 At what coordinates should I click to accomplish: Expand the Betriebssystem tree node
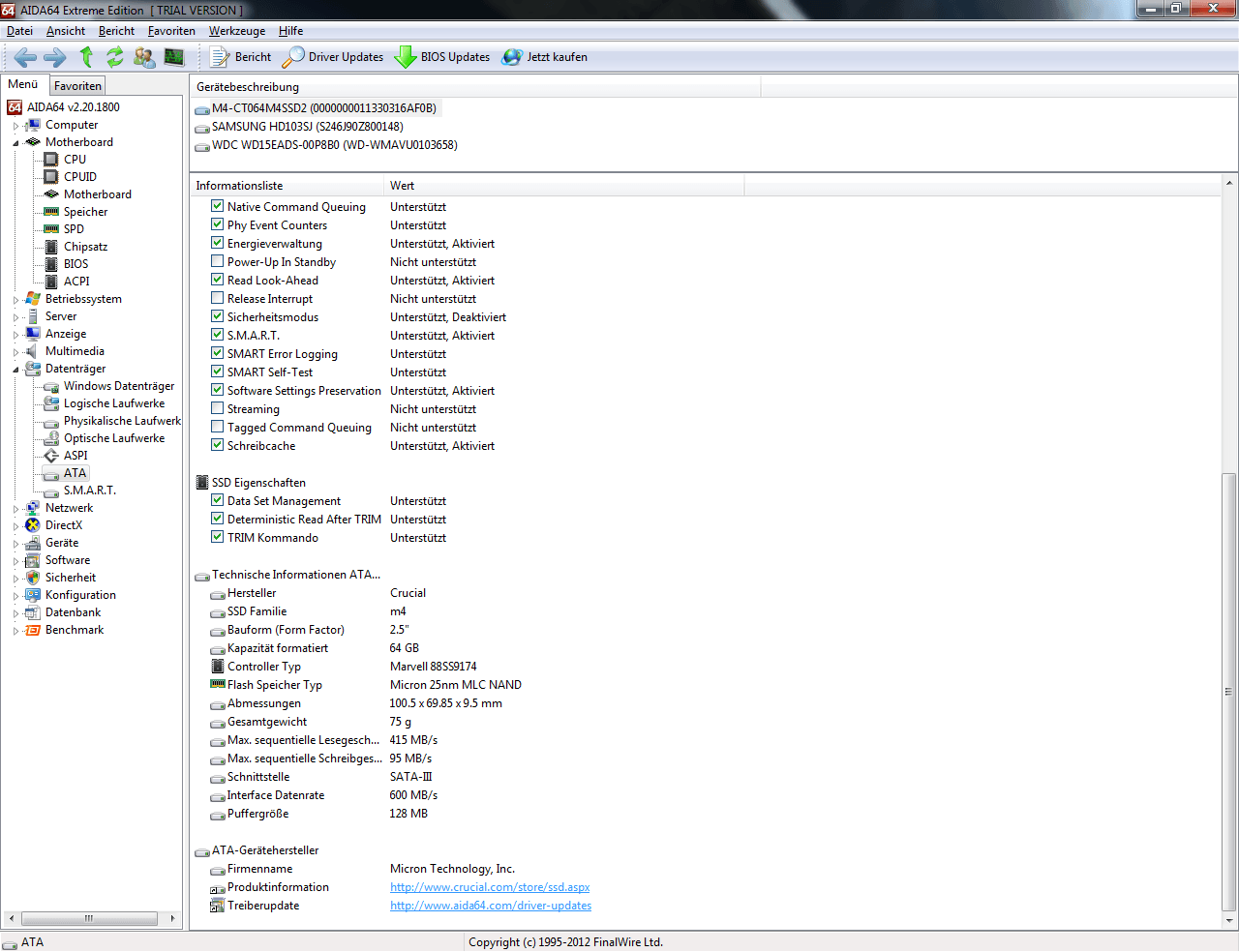tap(15, 300)
